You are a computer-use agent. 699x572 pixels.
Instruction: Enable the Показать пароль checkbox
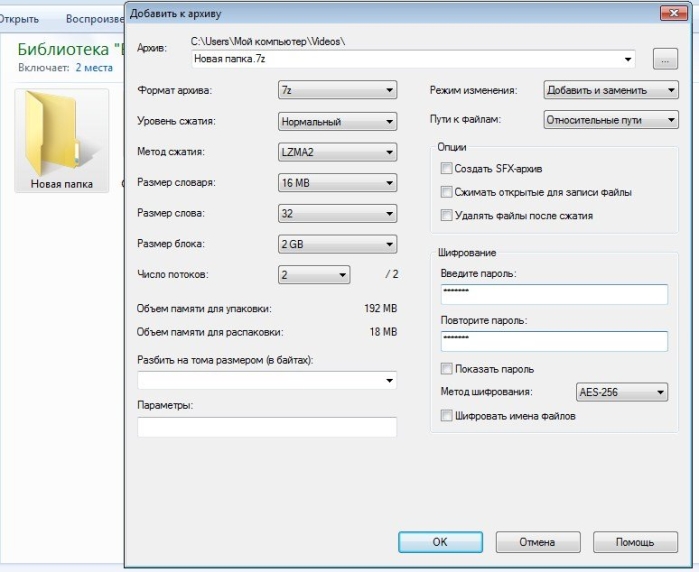(446, 369)
